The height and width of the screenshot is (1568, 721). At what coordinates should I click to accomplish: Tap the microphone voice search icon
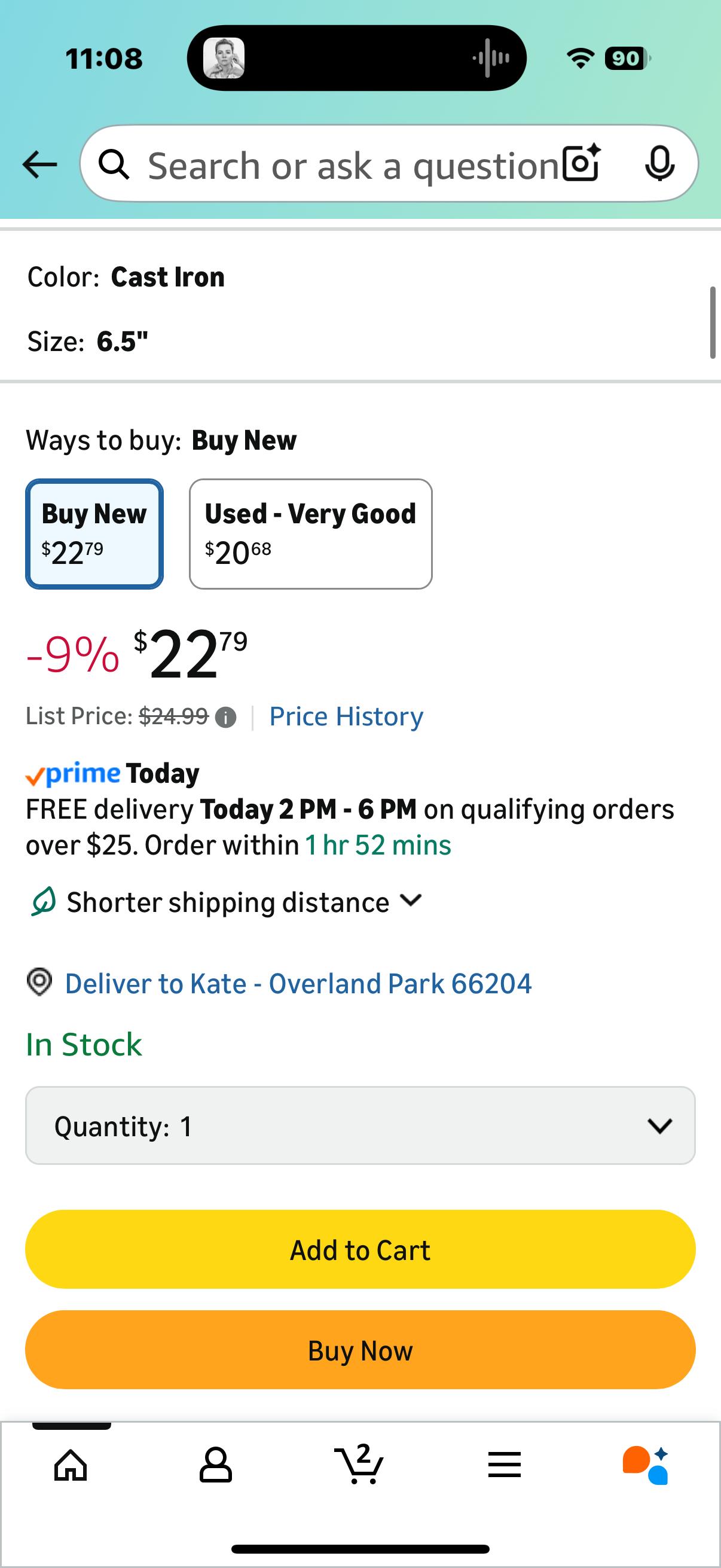(659, 163)
